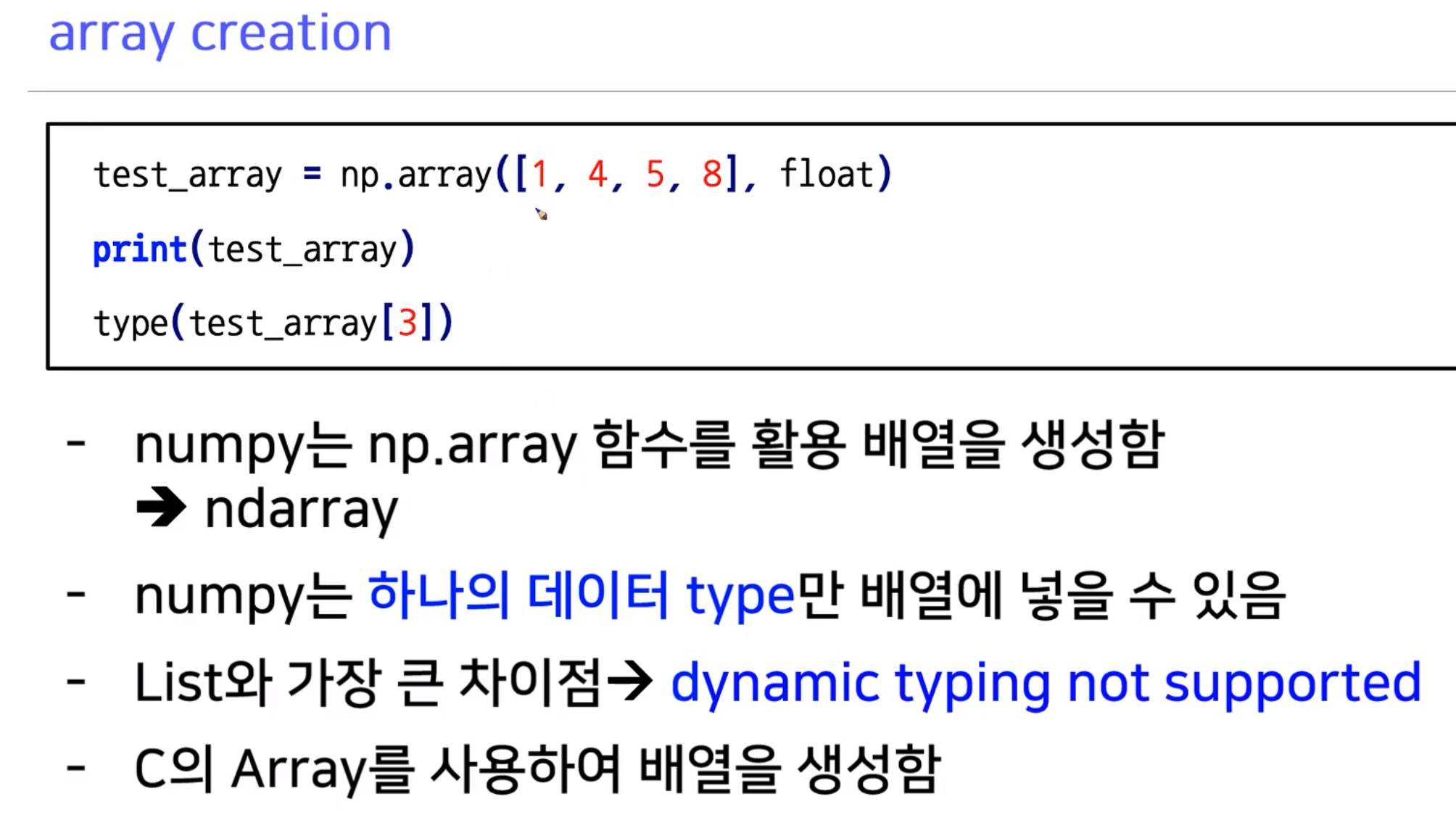Click the arrow after "차이점"
The image size is (1456, 828).
click(x=629, y=682)
